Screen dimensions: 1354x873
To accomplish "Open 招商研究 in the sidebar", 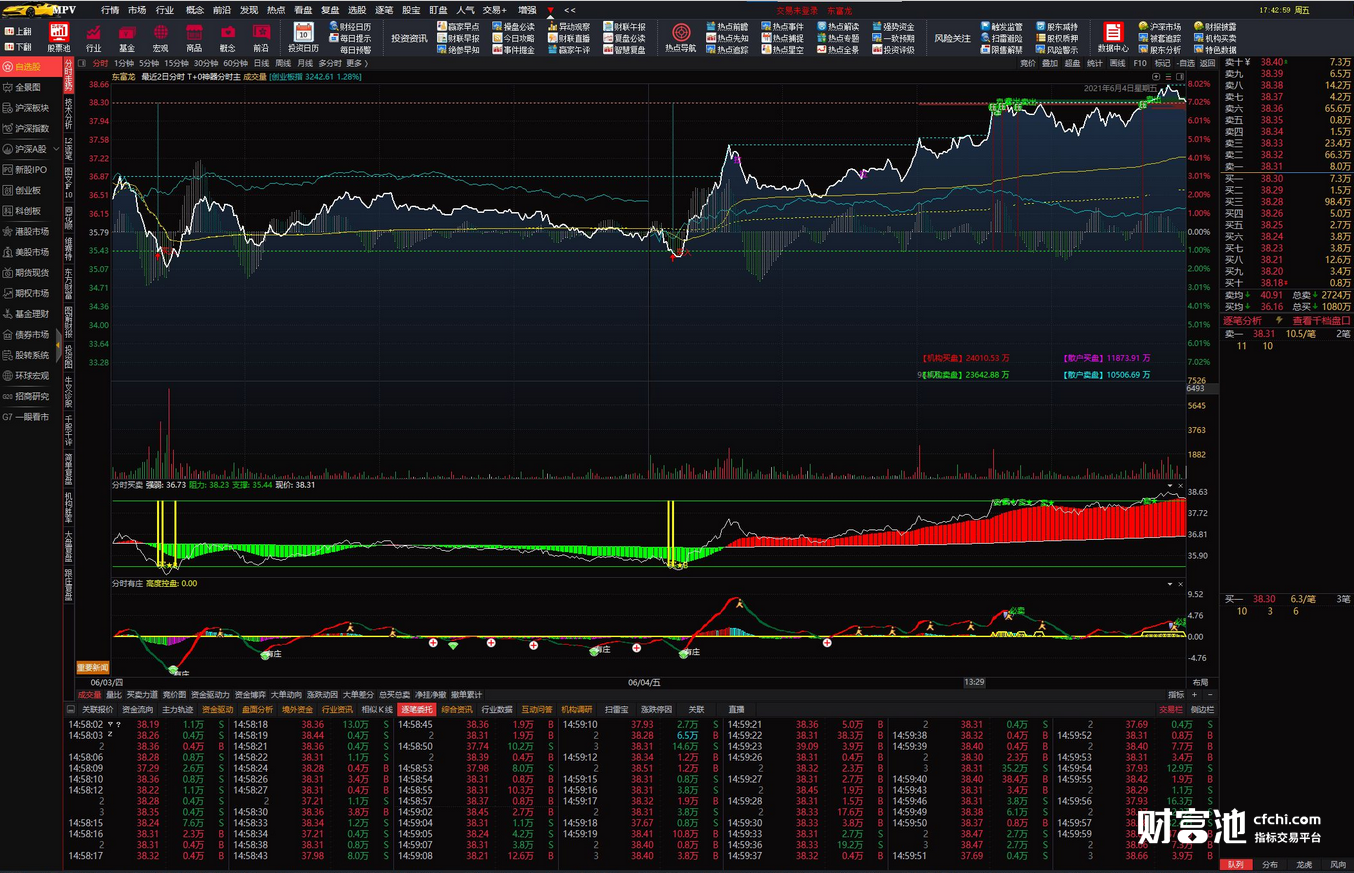I will 28,396.
